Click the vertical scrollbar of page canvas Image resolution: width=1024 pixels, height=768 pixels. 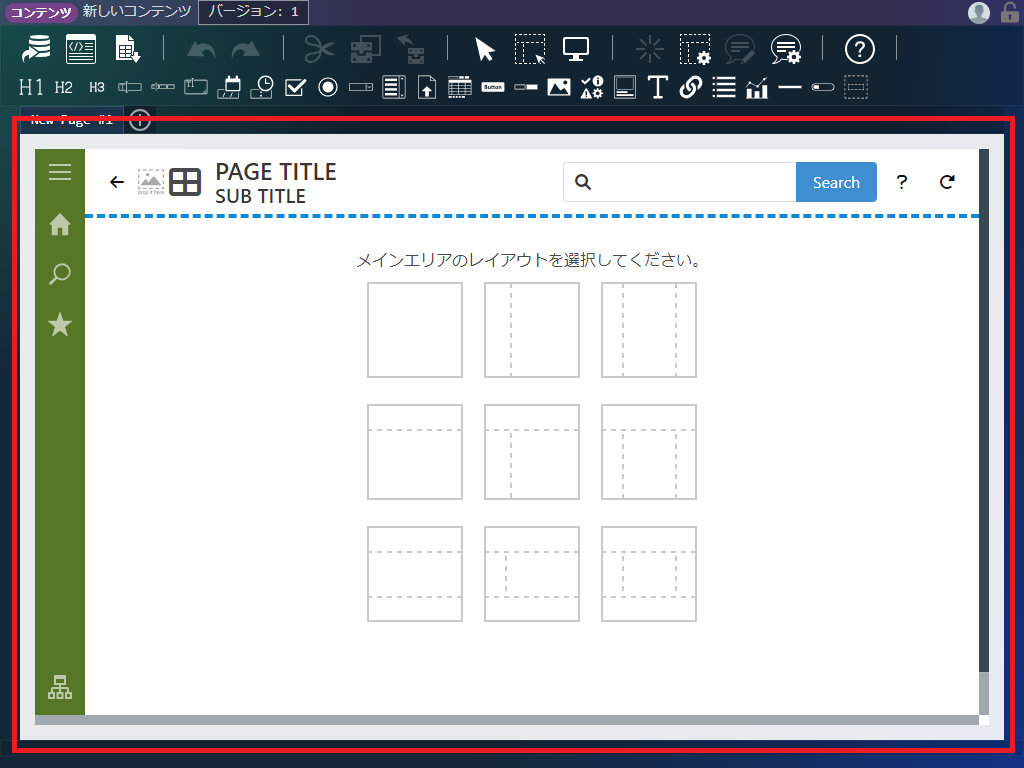tap(984, 432)
